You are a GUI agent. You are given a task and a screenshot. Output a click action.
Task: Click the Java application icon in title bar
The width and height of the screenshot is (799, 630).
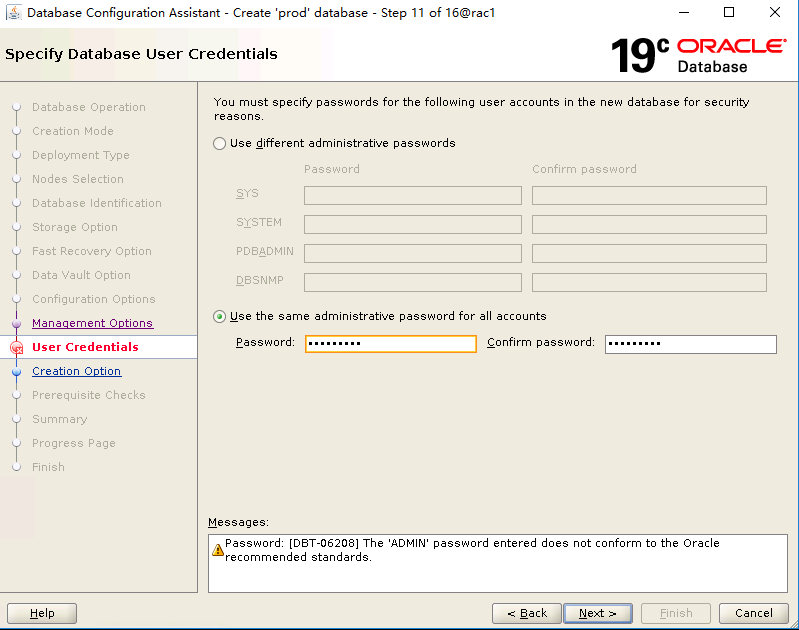coord(14,12)
